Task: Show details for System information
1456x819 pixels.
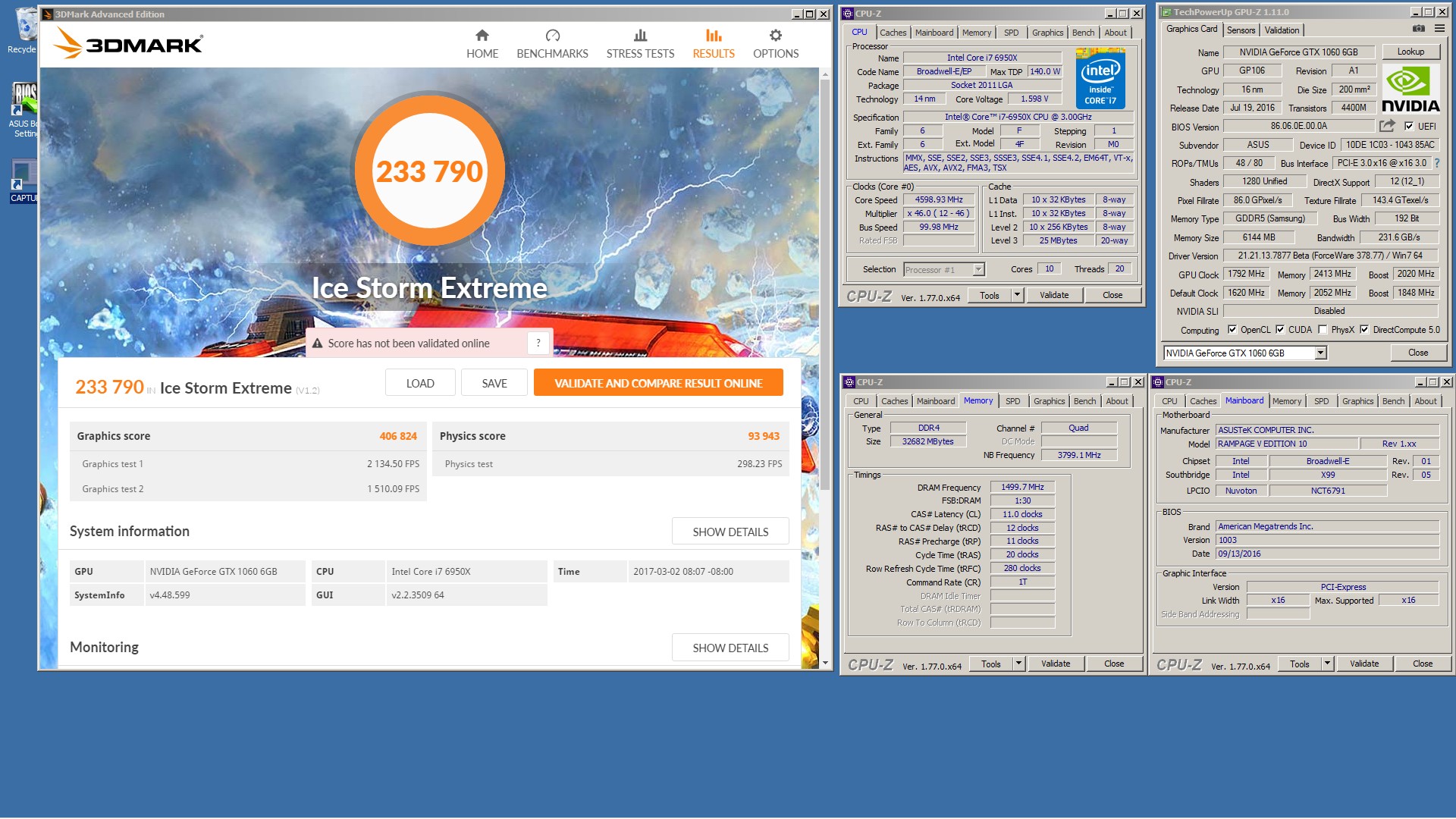Action: (x=730, y=532)
